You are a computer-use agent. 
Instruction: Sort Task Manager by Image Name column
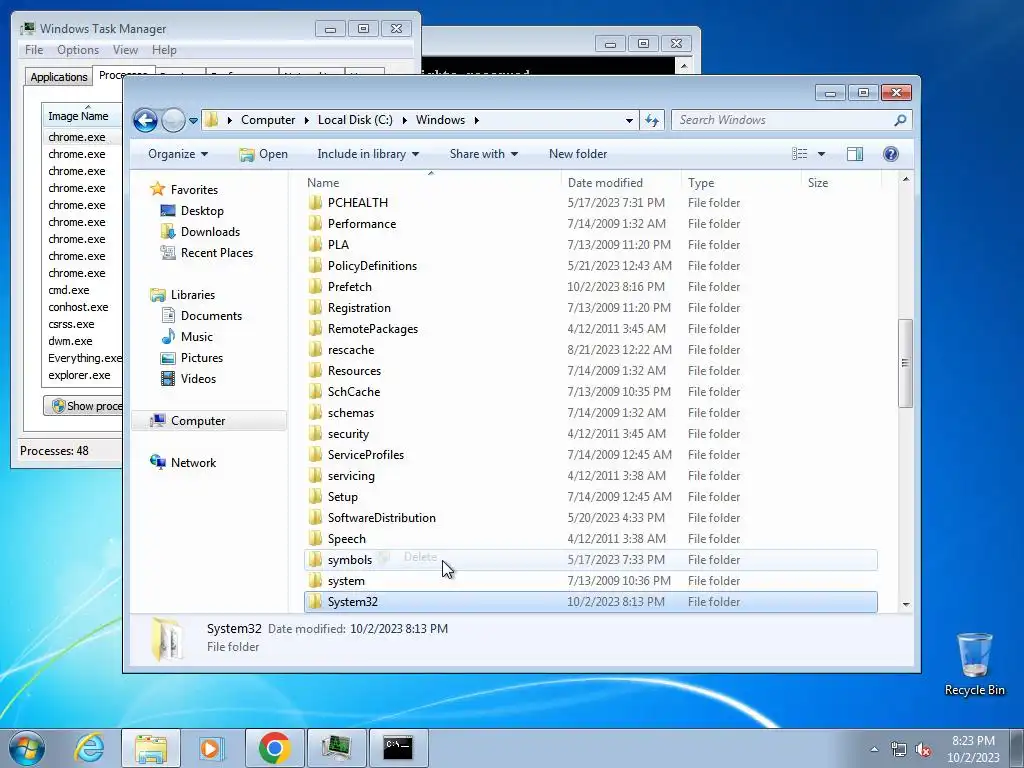click(x=82, y=116)
